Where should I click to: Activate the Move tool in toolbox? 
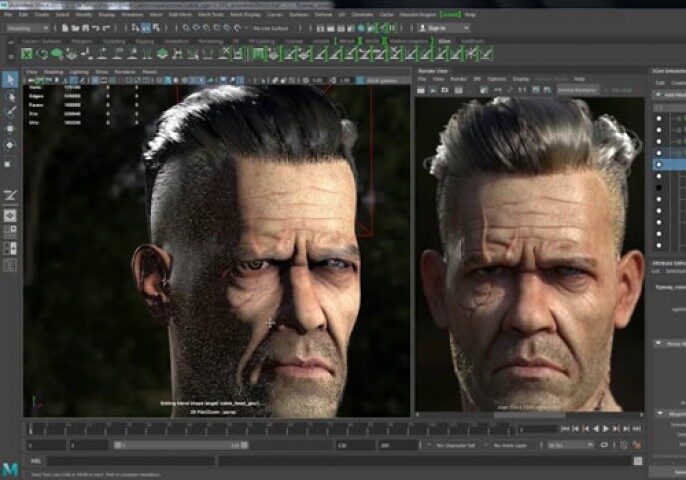tap(10, 129)
